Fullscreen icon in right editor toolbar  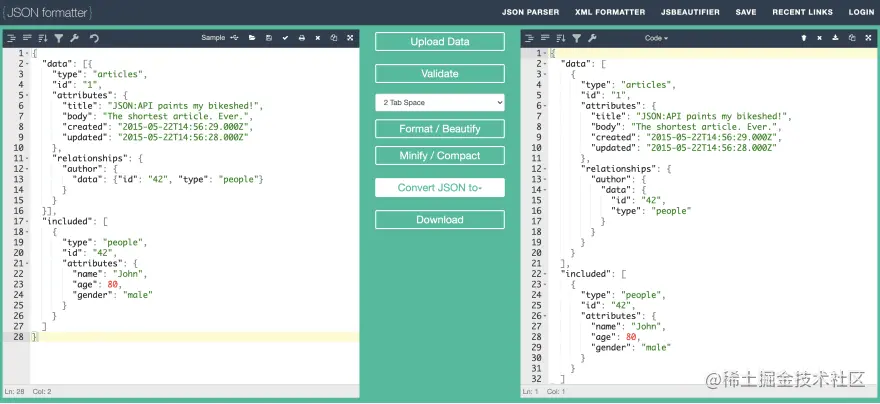(868, 38)
